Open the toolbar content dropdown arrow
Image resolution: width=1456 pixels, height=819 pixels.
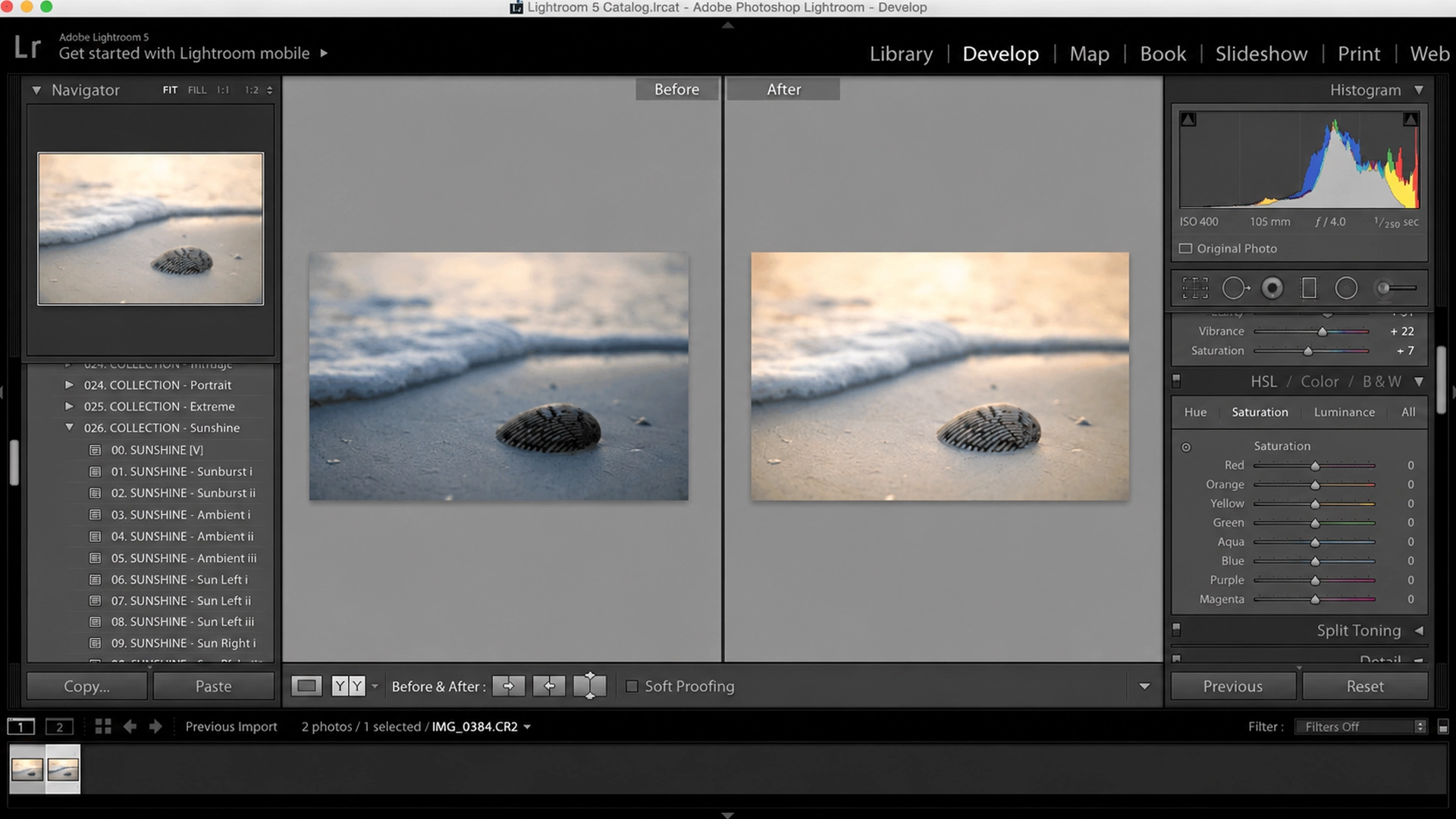coord(1144,686)
